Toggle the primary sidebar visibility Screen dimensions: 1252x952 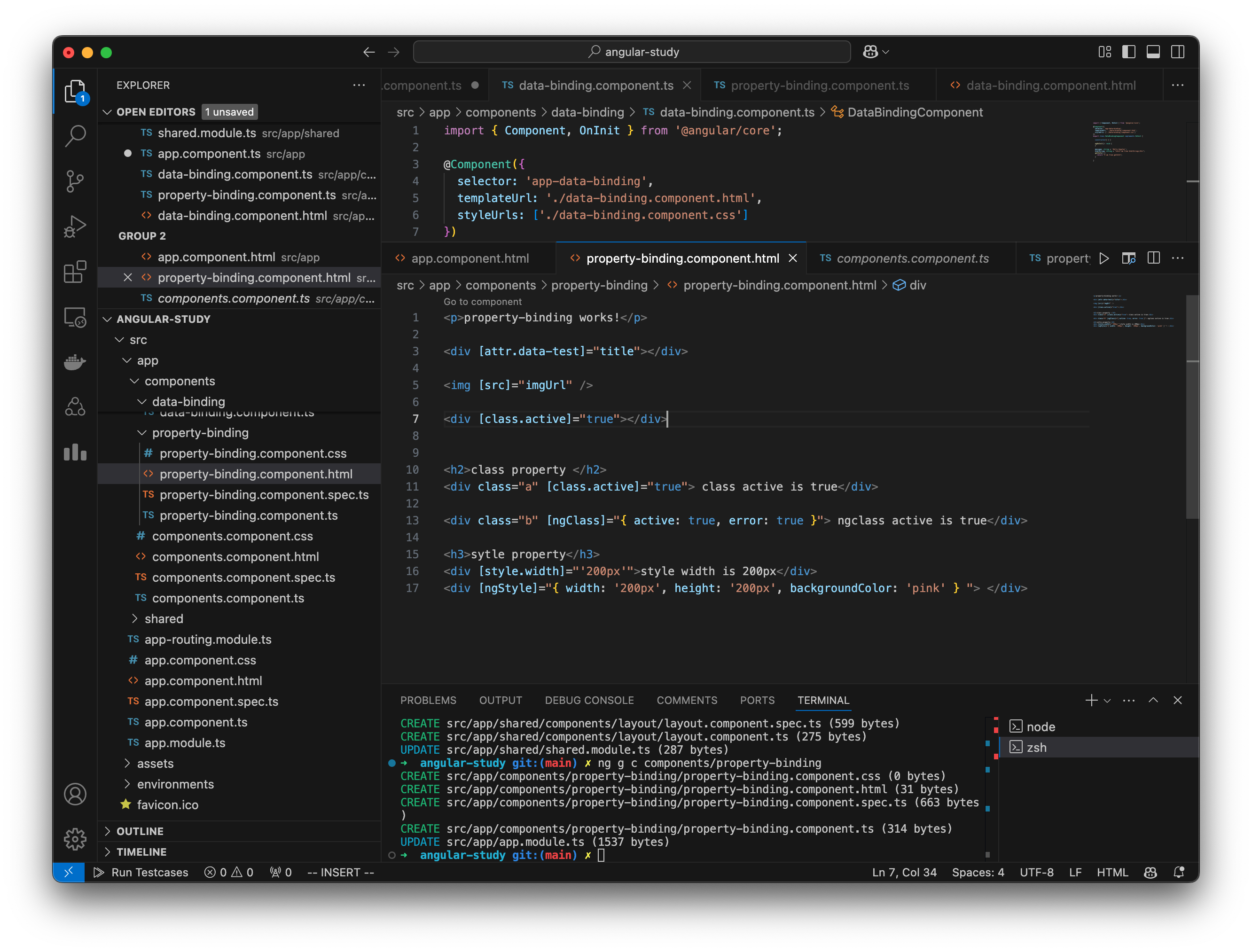(1130, 52)
